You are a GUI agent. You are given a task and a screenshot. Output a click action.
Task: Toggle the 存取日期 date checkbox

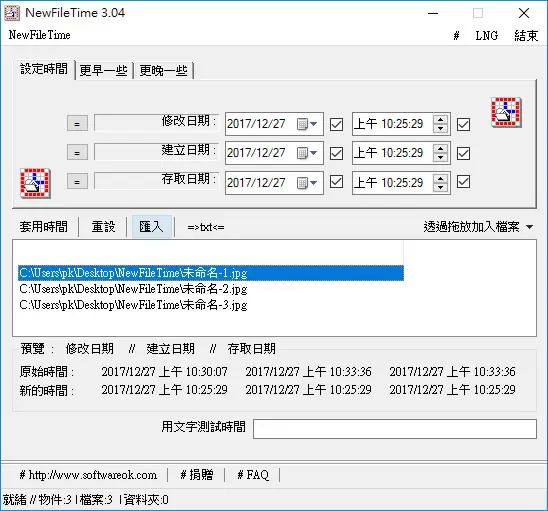coord(337,182)
